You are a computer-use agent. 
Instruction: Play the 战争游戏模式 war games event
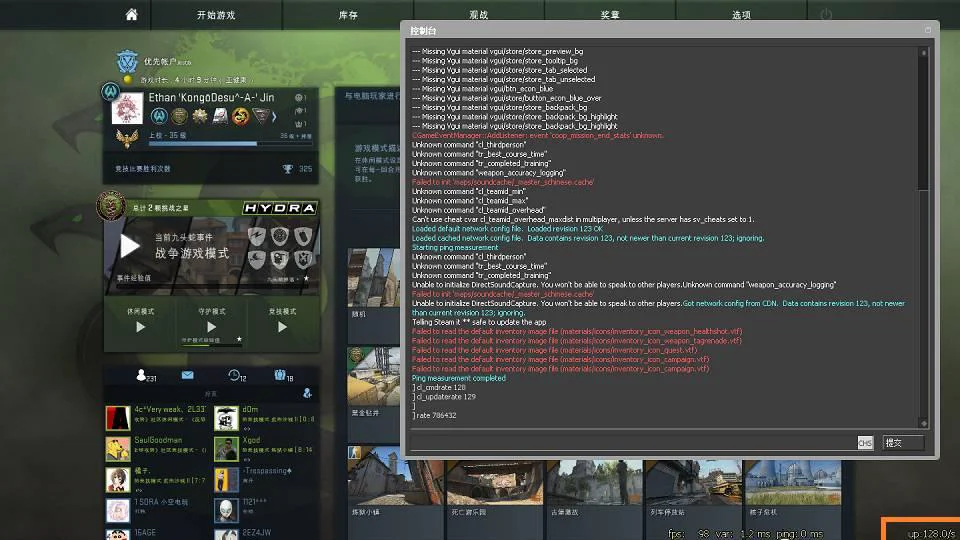tap(129, 246)
